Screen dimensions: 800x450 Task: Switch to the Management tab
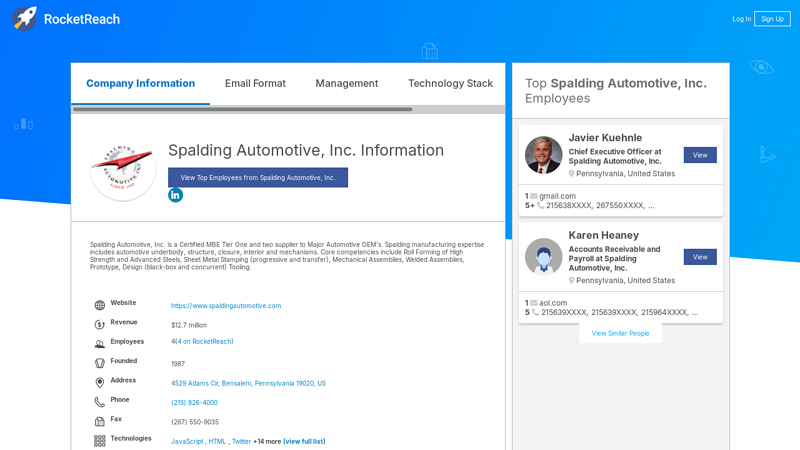346,83
